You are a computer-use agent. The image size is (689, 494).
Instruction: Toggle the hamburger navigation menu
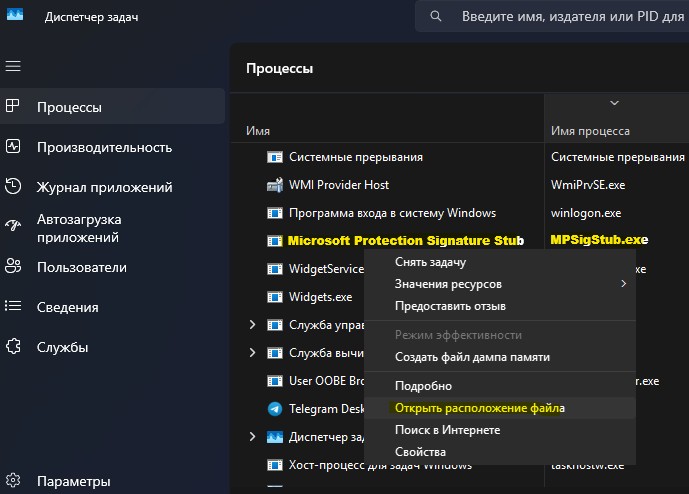pos(13,66)
